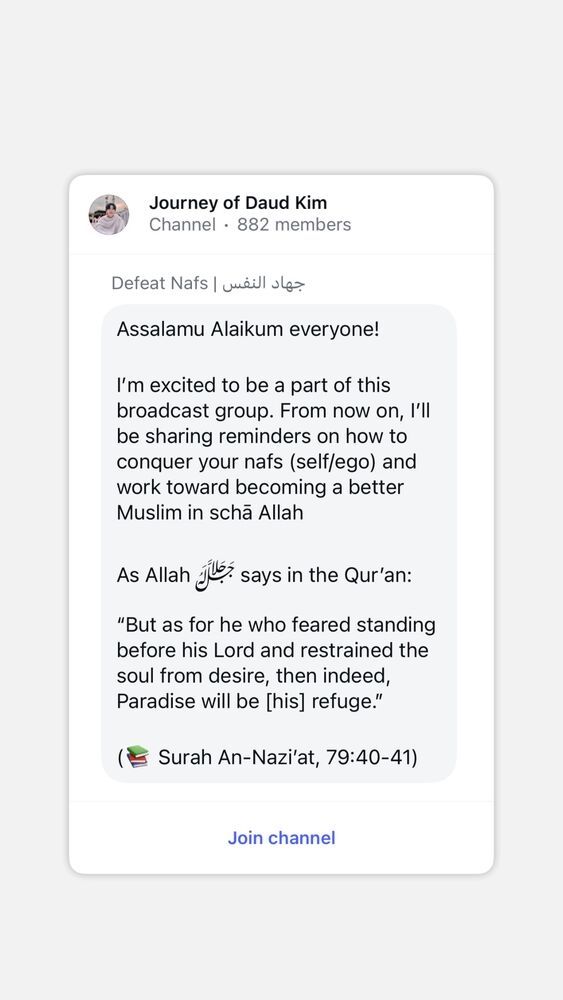
Task: Tap 'says in the Qur'an:' text
Action: 326,575
